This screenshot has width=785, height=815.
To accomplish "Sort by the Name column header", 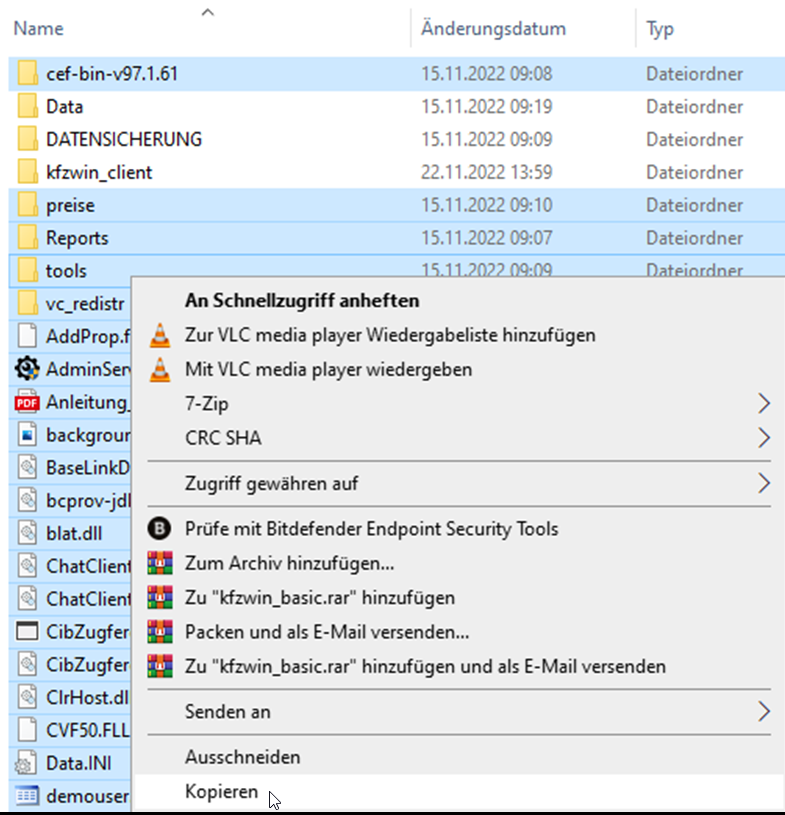I will (x=38, y=29).
